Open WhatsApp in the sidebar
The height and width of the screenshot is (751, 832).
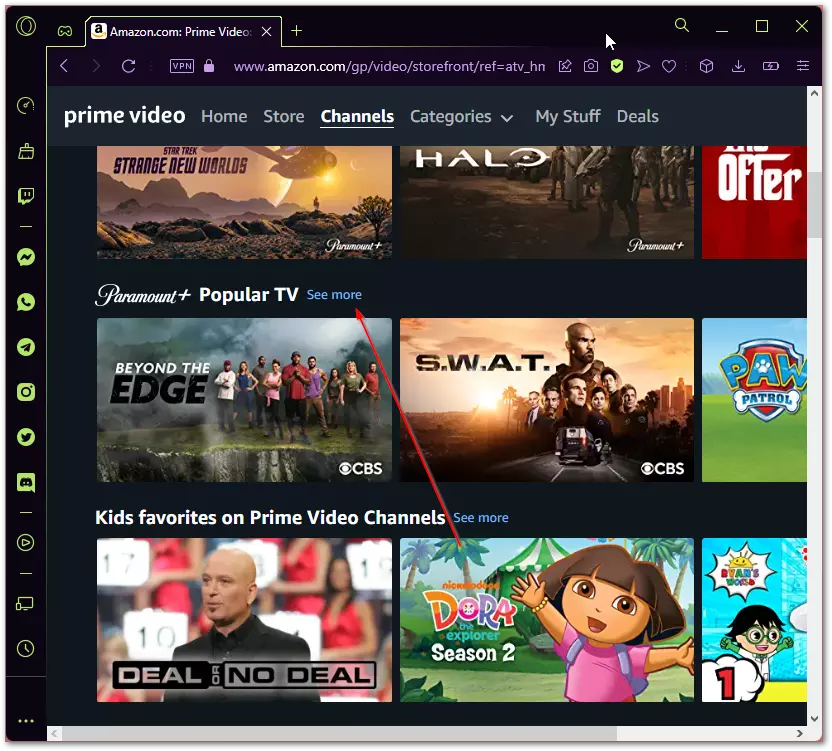click(26, 303)
